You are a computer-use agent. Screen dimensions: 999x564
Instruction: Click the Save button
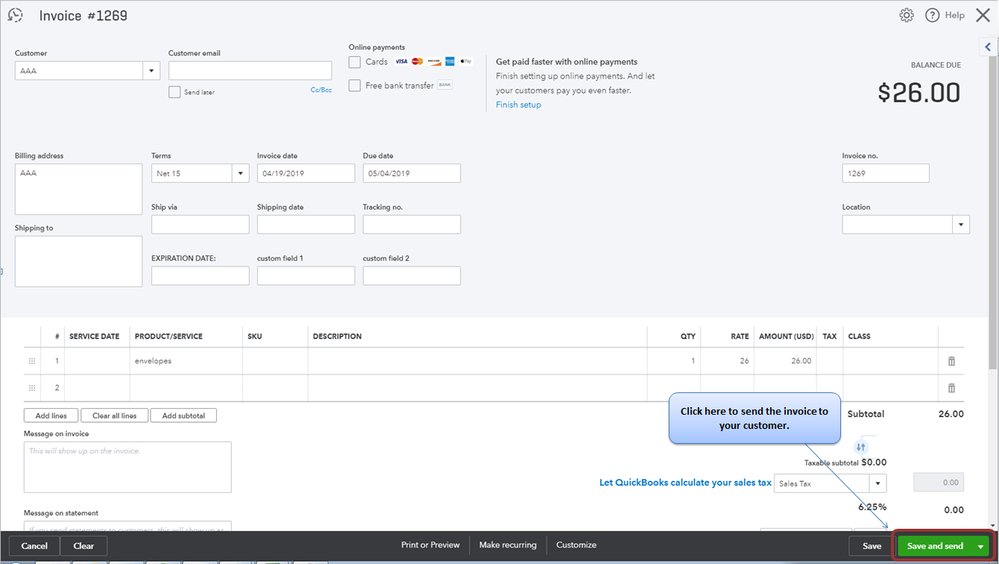[872, 546]
